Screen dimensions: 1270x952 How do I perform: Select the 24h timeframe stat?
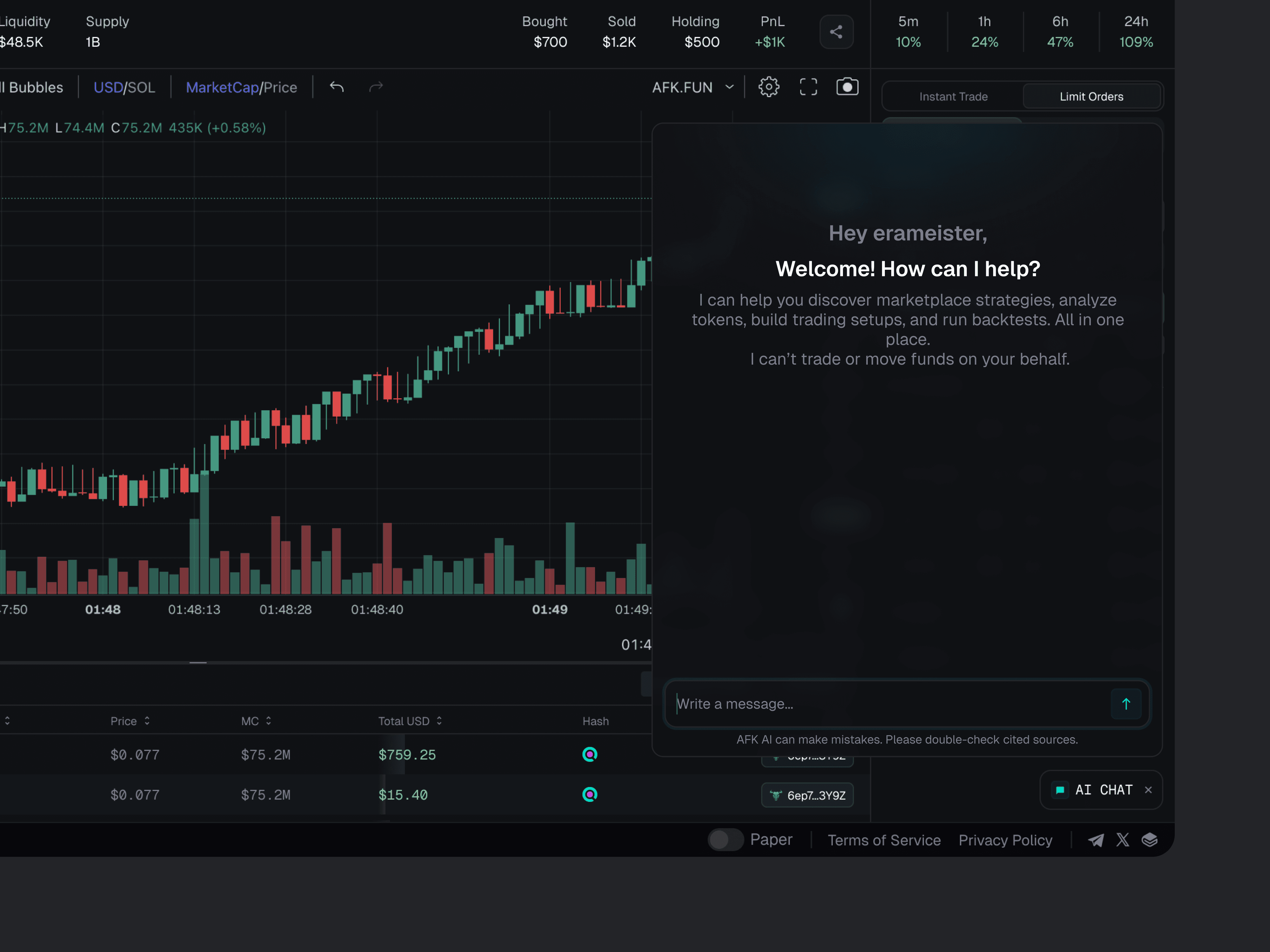click(1136, 31)
